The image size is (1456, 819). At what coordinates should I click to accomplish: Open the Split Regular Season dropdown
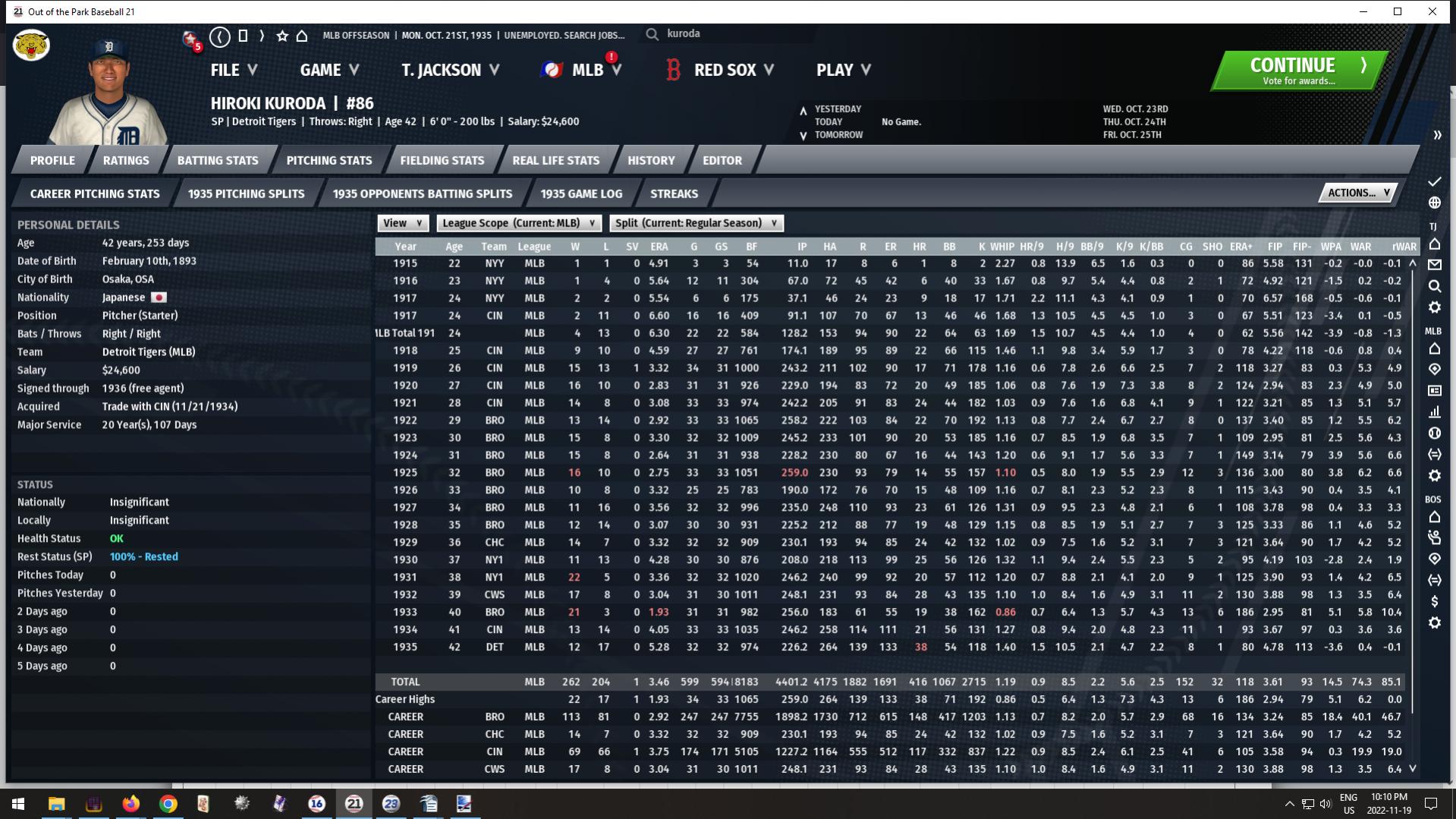696,223
